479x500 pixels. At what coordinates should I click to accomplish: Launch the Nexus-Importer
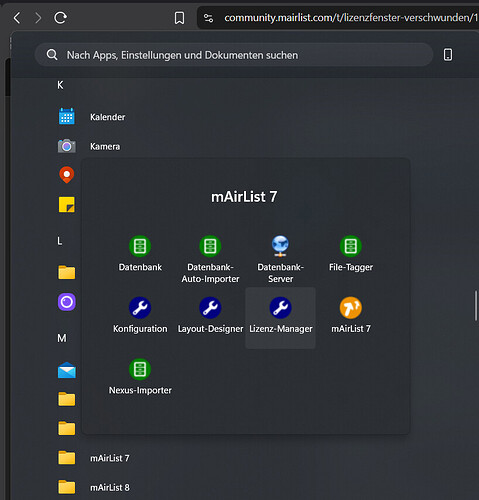tap(140, 369)
